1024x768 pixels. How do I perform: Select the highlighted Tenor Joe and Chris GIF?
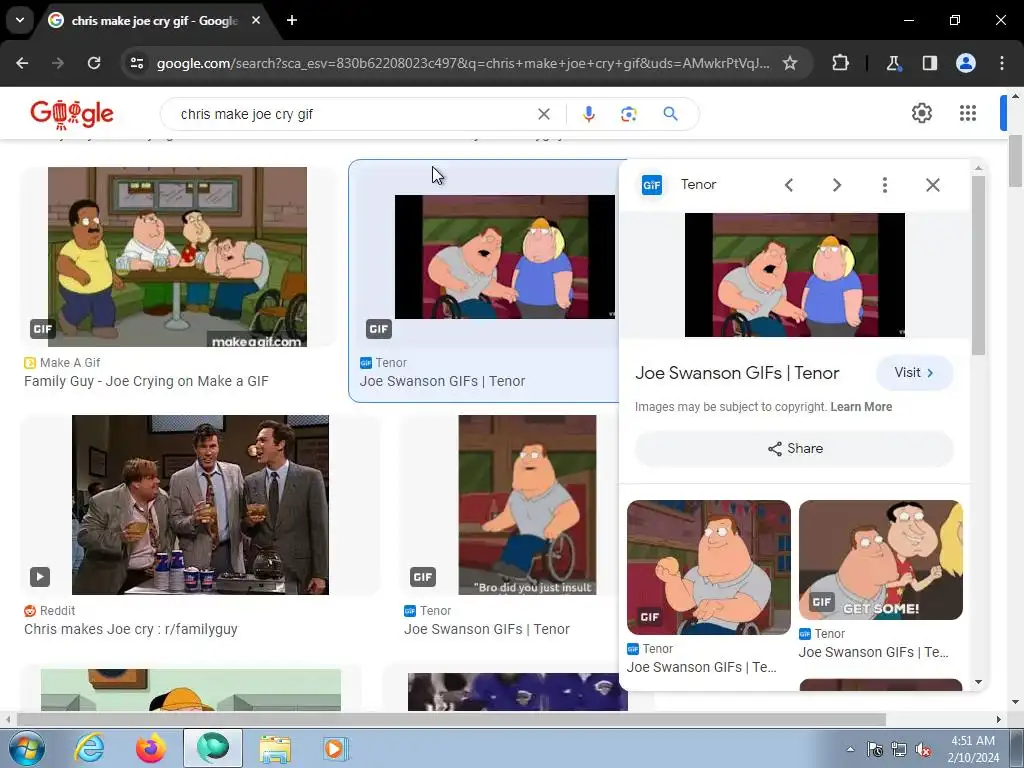(x=504, y=257)
